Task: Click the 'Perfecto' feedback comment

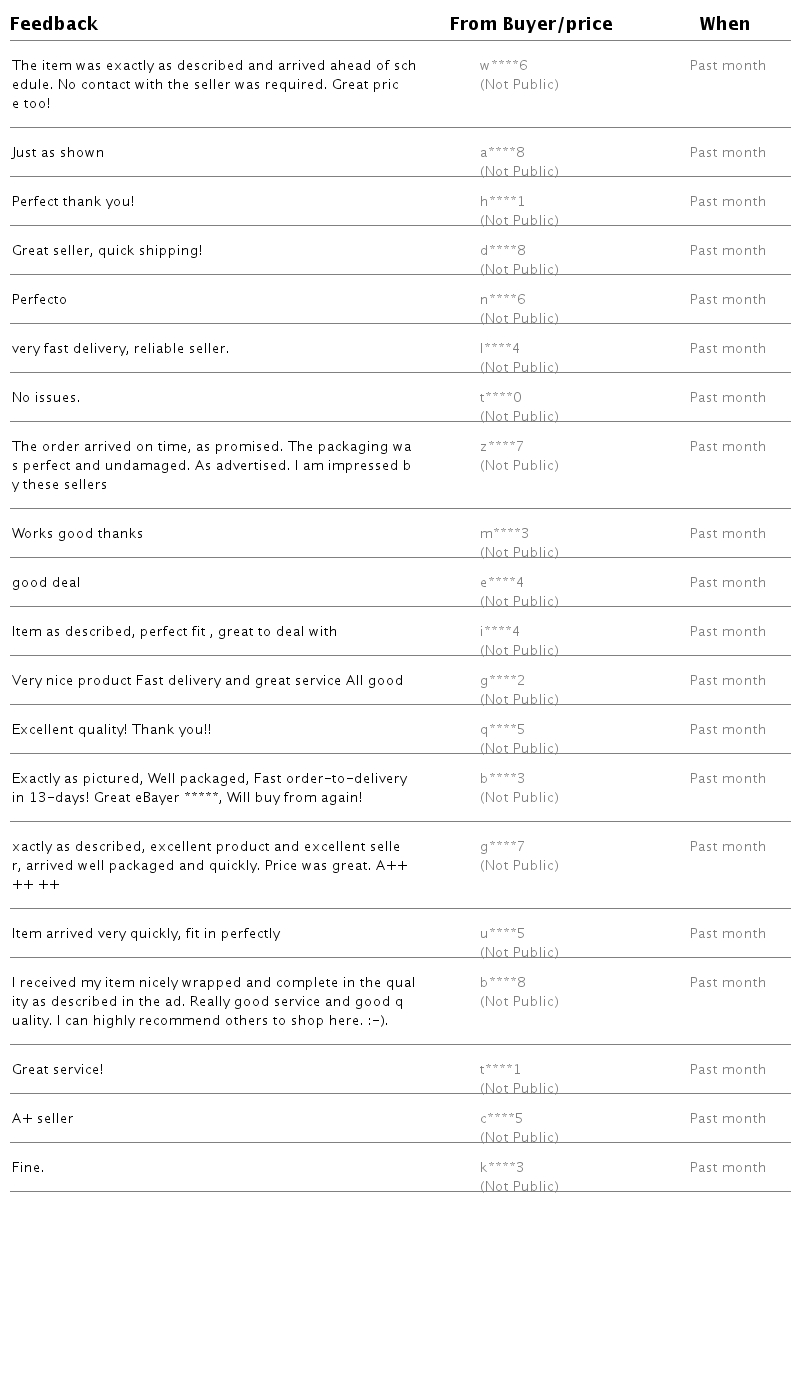Action: tap(40, 300)
